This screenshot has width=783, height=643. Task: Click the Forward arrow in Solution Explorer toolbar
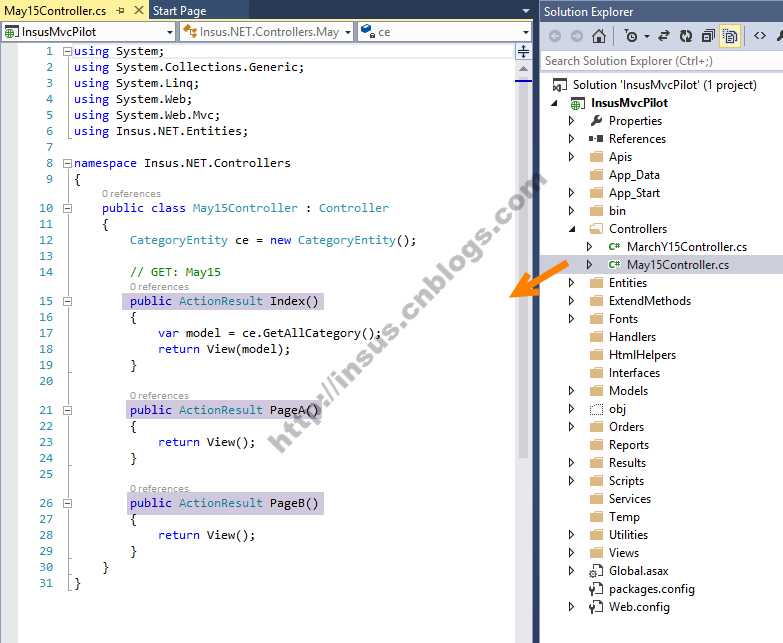pos(577,36)
